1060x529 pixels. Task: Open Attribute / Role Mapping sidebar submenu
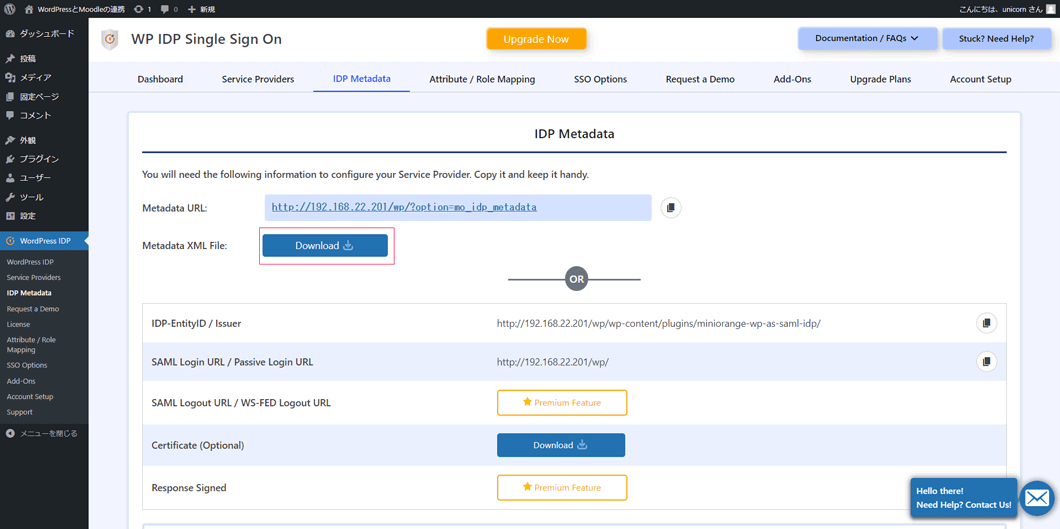click(x=31, y=345)
